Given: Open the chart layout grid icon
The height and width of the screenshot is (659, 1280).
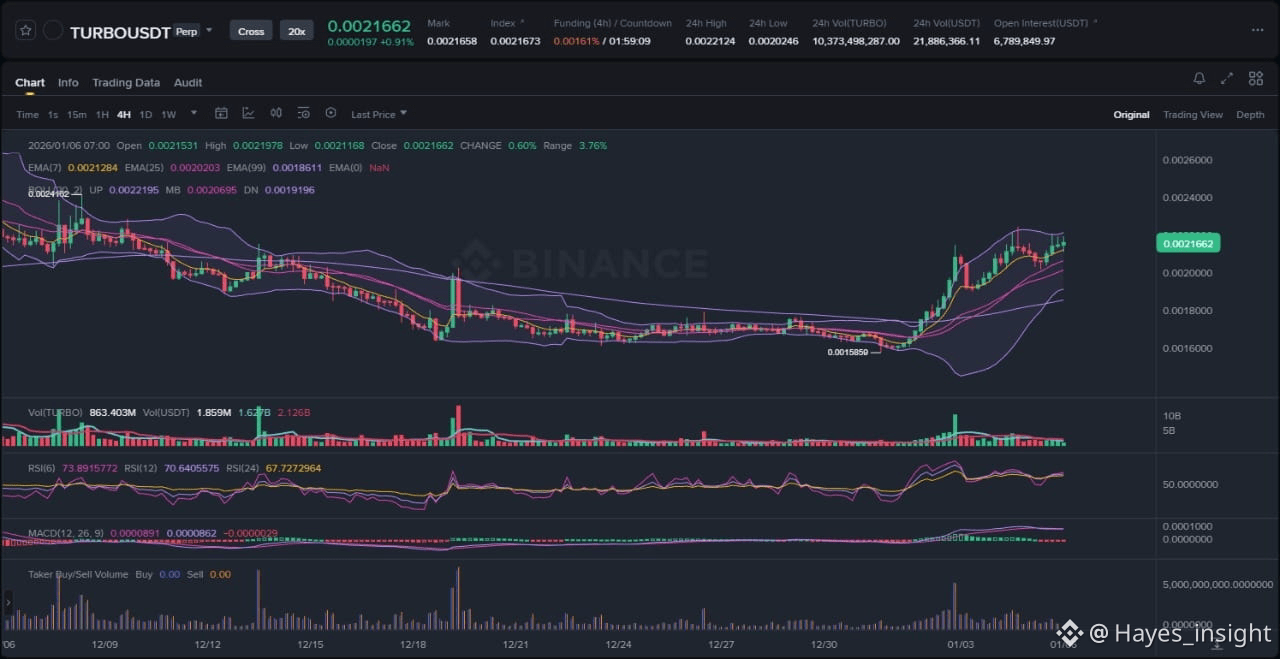Looking at the screenshot, I should [x=1254, y=79].
